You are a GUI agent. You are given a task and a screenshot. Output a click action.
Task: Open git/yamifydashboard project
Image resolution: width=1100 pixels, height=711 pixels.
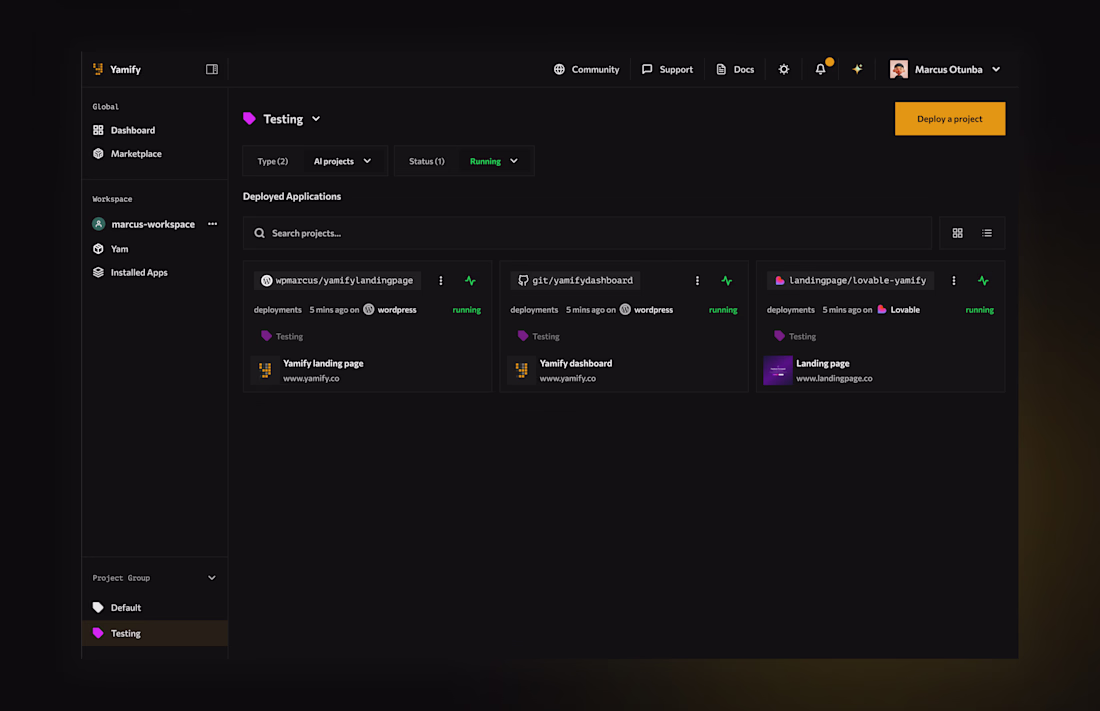click(575, 280)
